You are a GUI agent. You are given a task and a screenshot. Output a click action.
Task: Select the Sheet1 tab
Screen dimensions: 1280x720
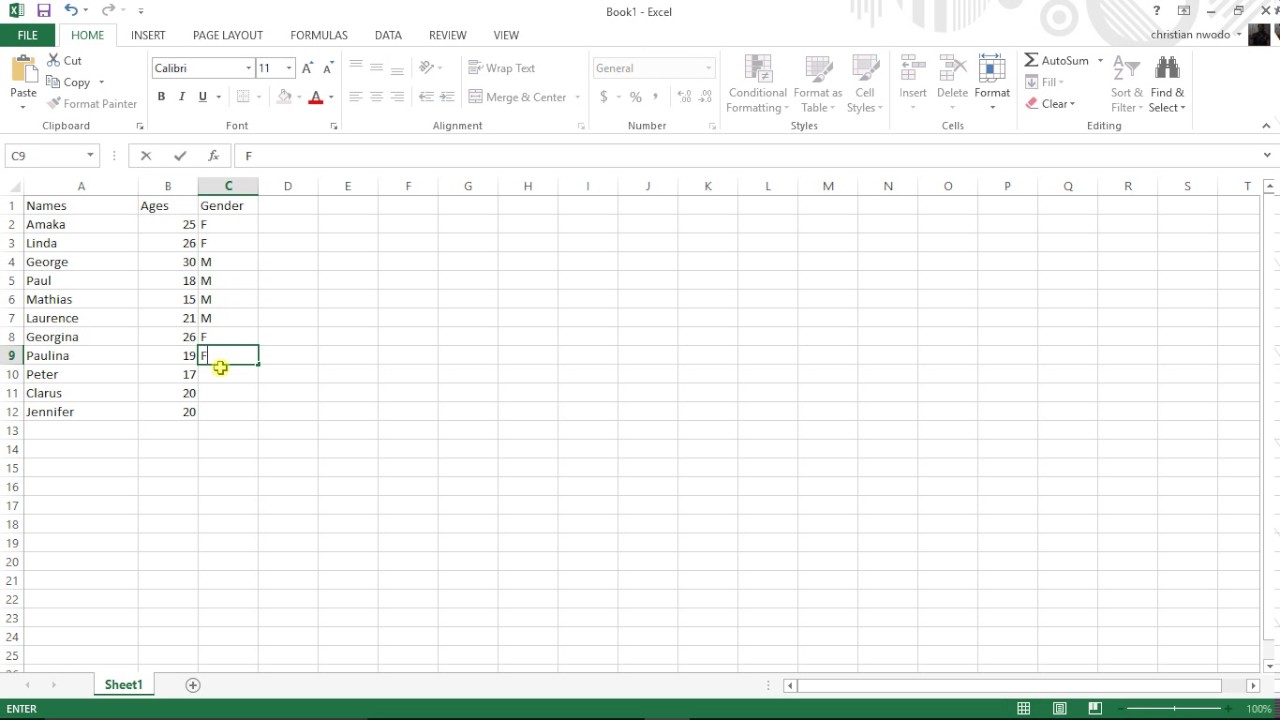click(x=124, y=685)
